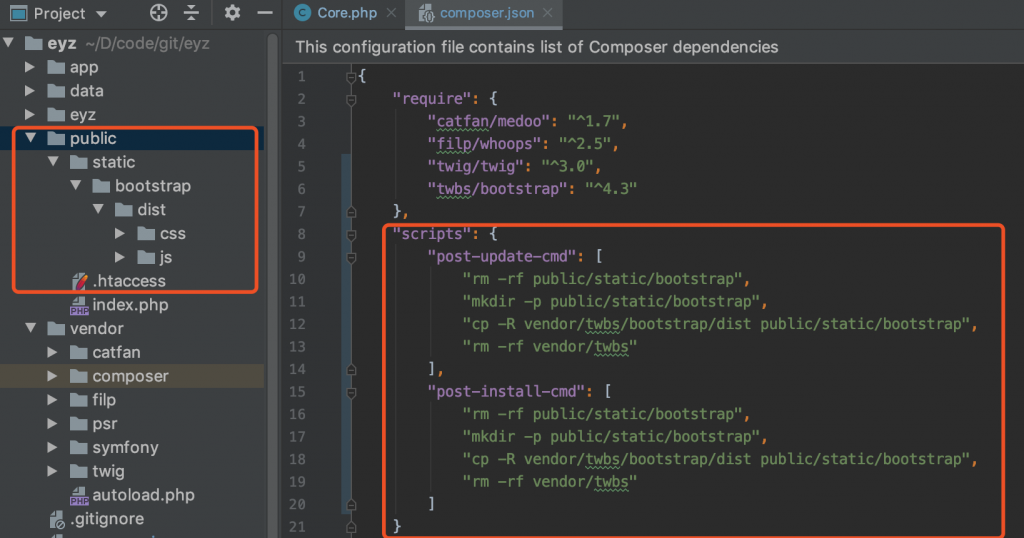This screenshot has width=1024, height=538.
Task: Collapse the eyz root project folder
Action: (8, 43)
